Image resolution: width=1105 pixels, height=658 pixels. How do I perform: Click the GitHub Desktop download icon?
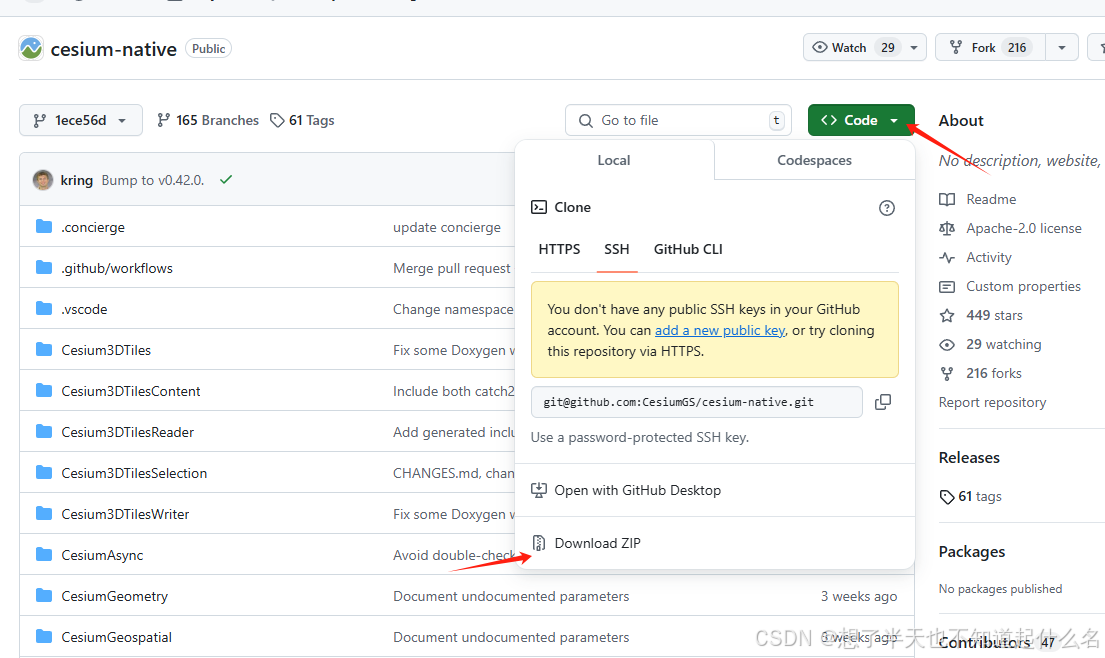coord(539,490)
